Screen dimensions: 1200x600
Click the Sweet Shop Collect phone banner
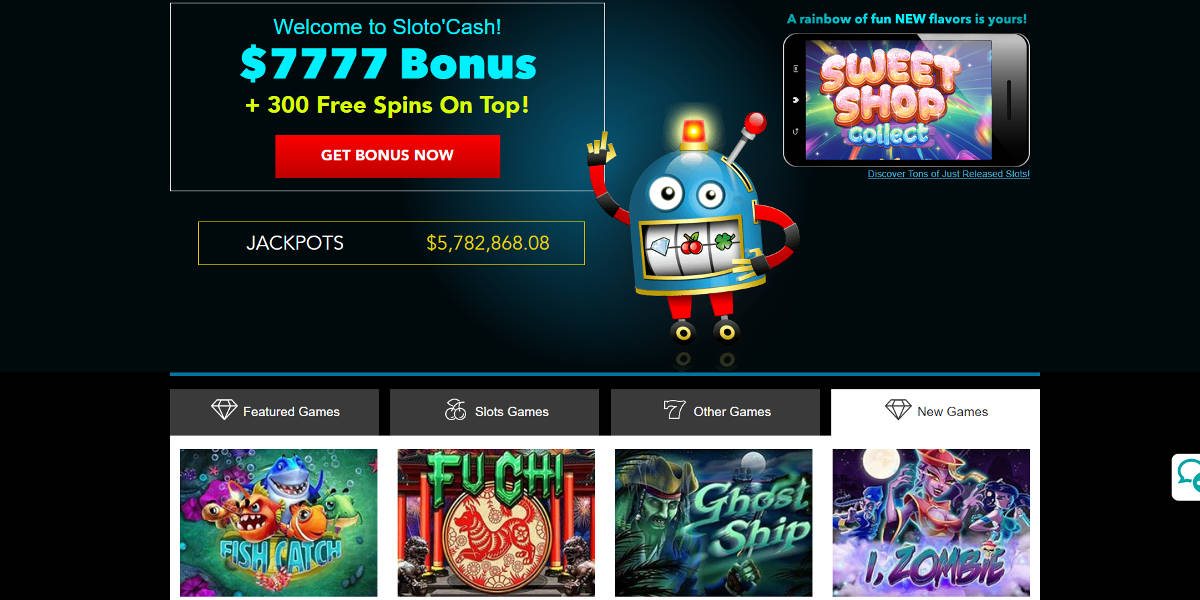[906, 100]
